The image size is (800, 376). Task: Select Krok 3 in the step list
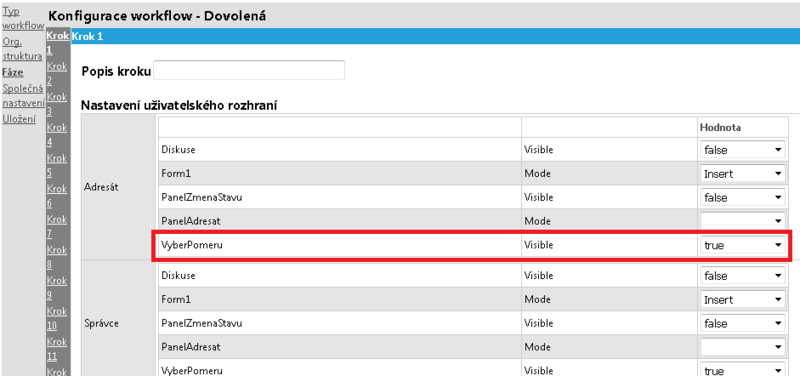pyautogui.click(x=57, y=104)
